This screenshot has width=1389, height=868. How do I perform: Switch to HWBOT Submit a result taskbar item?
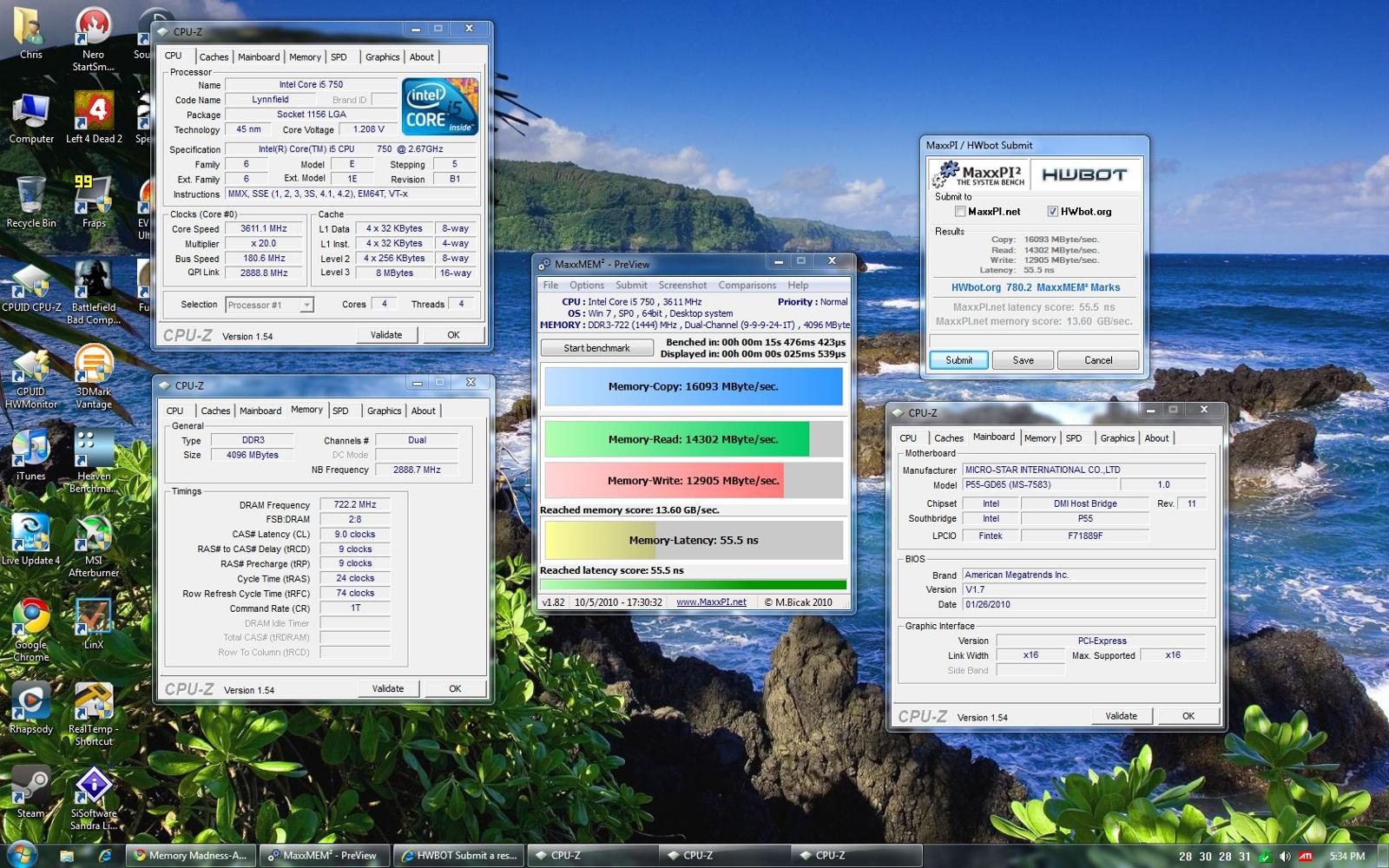tap(460, 855)
